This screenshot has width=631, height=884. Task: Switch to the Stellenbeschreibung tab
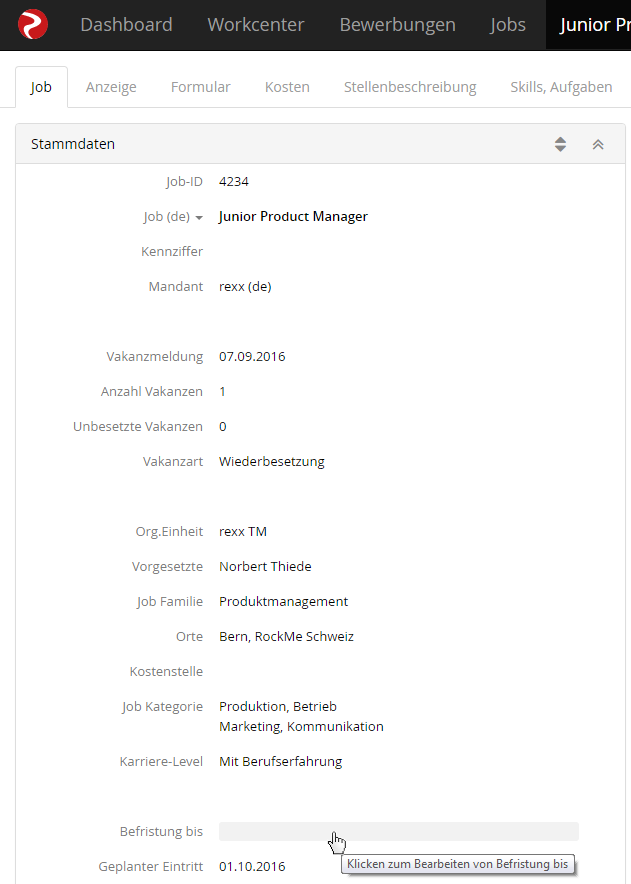410,87
